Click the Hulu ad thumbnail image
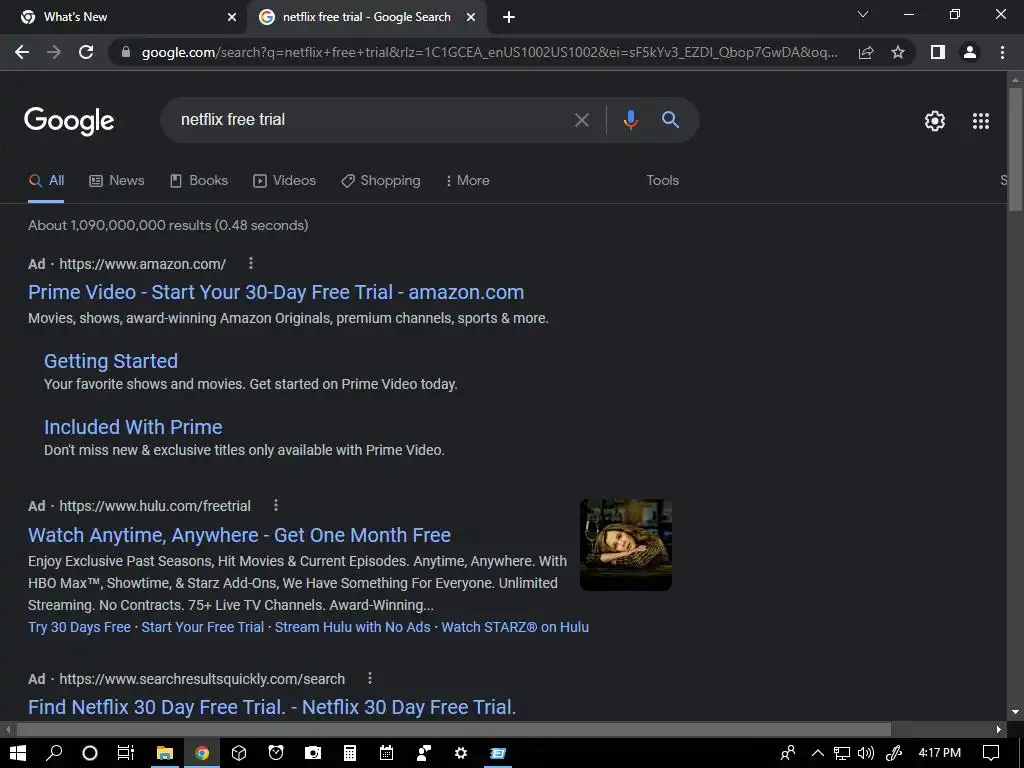This screenshot has height=768, width=1024. tap(626, 545)
